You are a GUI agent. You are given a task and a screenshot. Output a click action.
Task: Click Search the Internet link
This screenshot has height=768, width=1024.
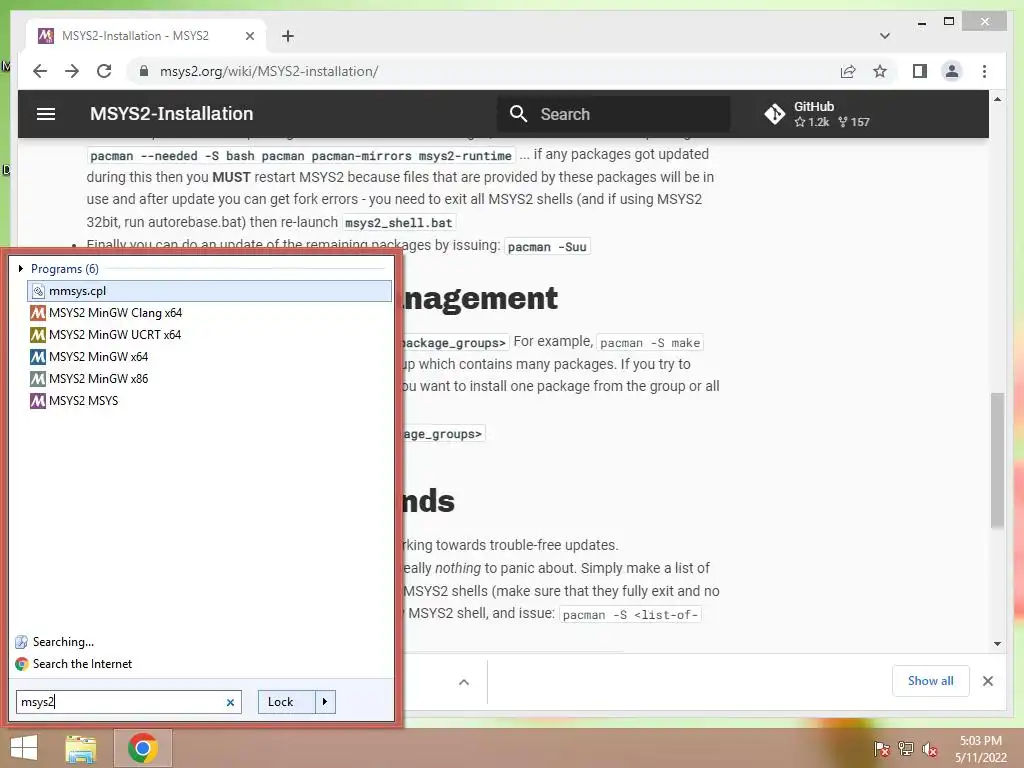click(x=82, y=664)
